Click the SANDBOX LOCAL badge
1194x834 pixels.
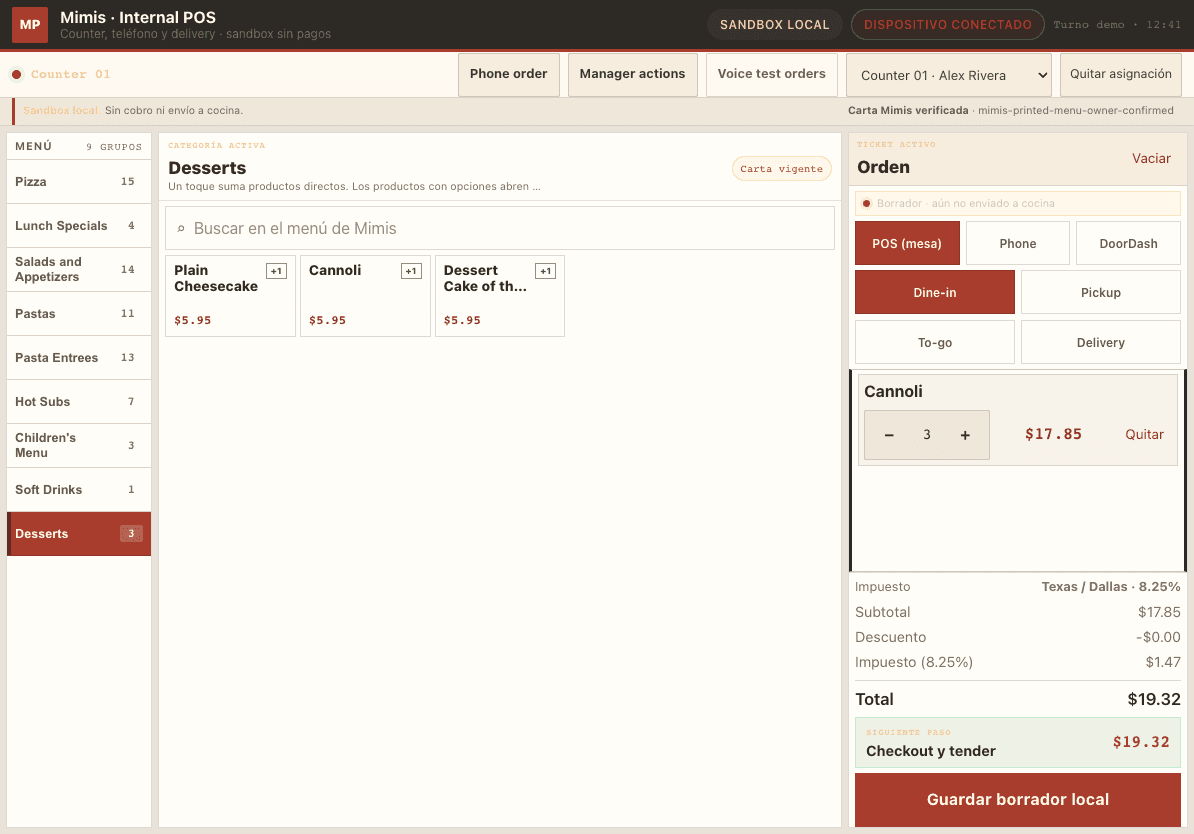coord(774,24)
